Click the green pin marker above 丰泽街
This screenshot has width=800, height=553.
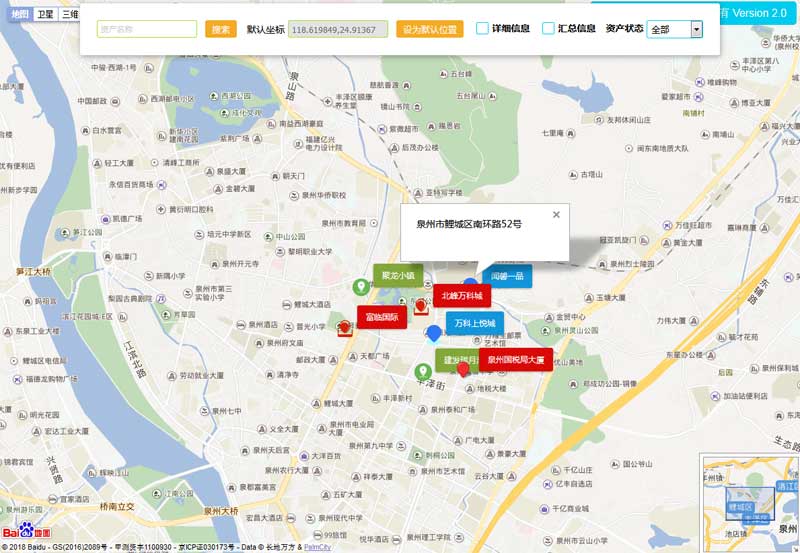(423, 372)
